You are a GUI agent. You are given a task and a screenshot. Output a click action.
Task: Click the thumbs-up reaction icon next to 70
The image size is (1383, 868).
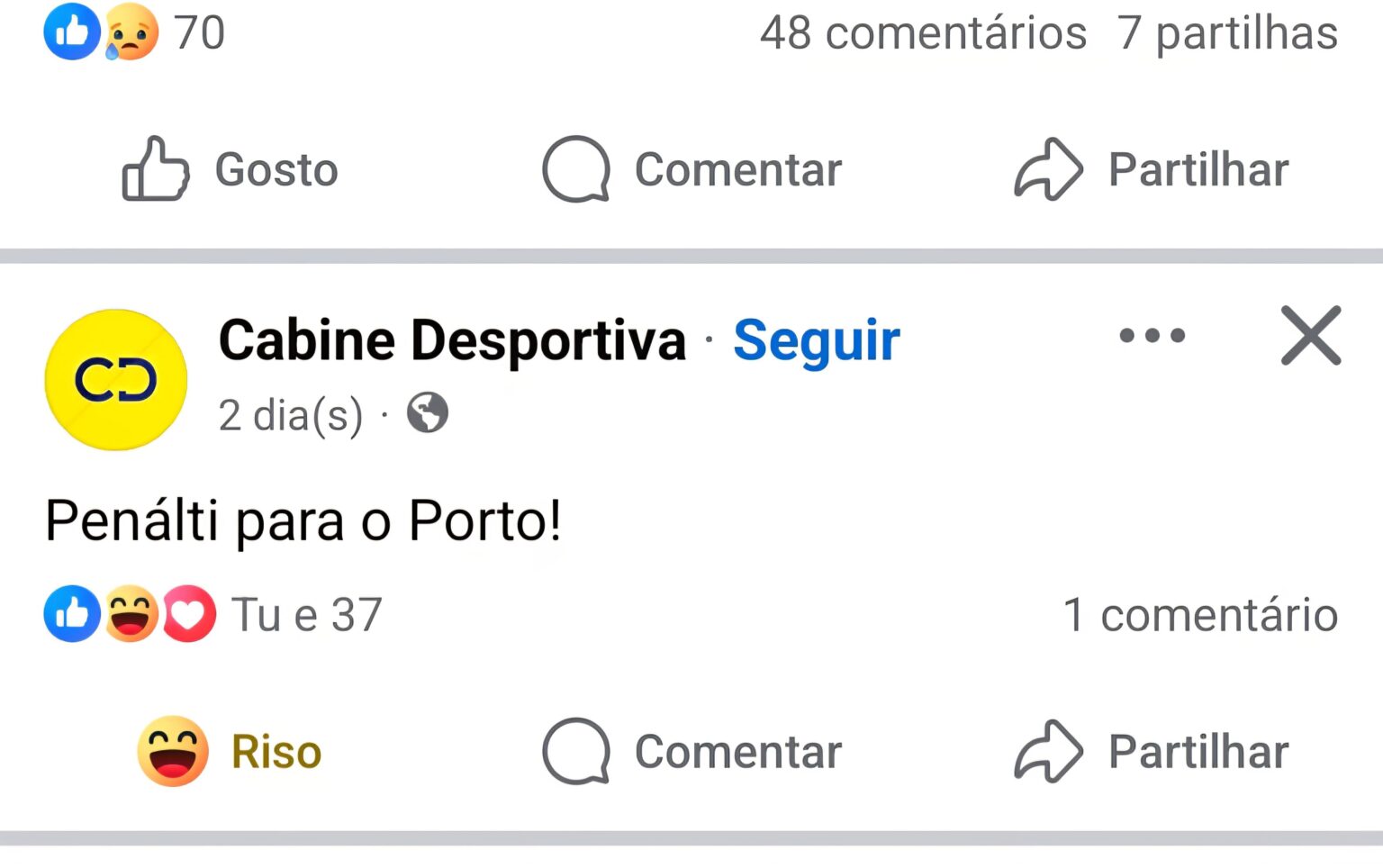[71, 32]
